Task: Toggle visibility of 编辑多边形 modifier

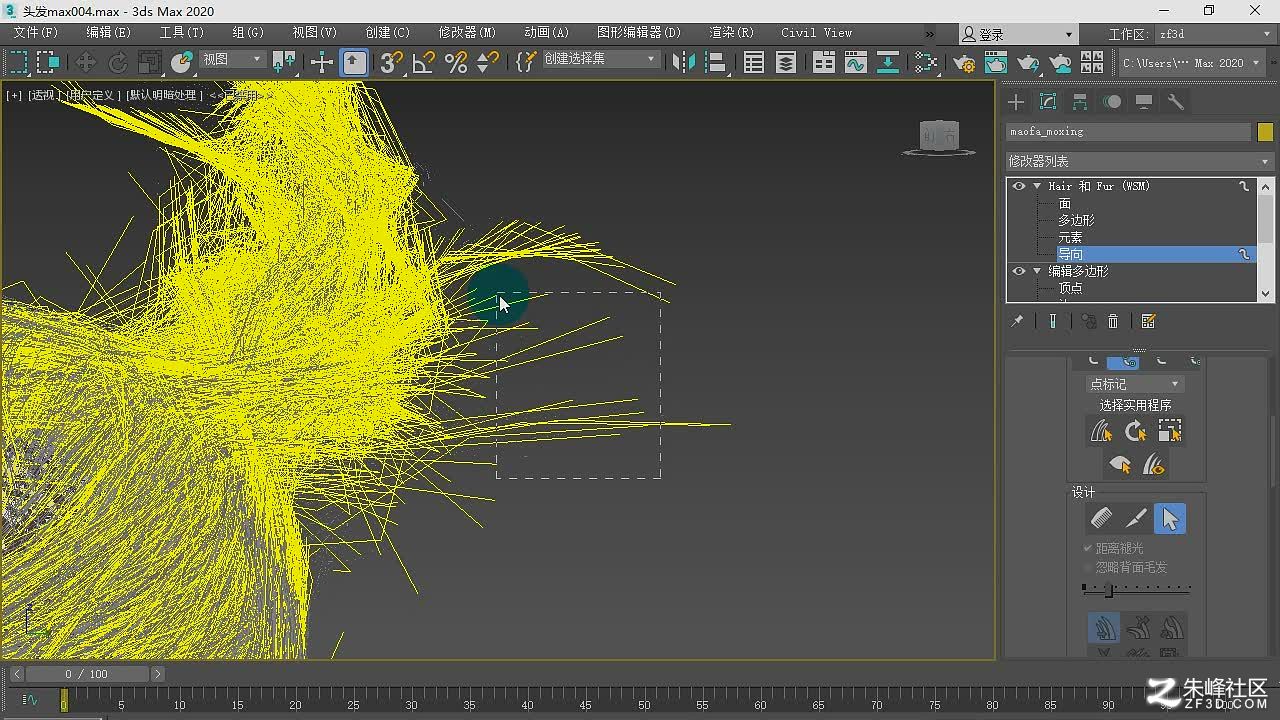Action: tap(1018, 271)
